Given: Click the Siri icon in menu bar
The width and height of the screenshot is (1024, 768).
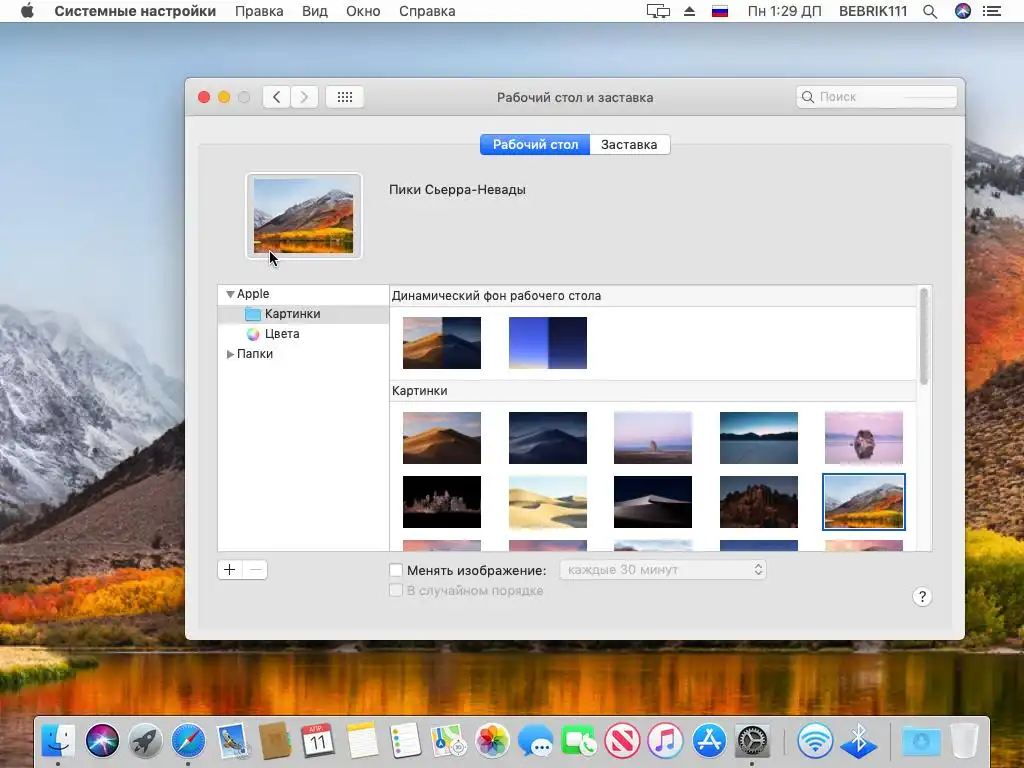Looking at the screenshot, I should [x=963, y=11].
